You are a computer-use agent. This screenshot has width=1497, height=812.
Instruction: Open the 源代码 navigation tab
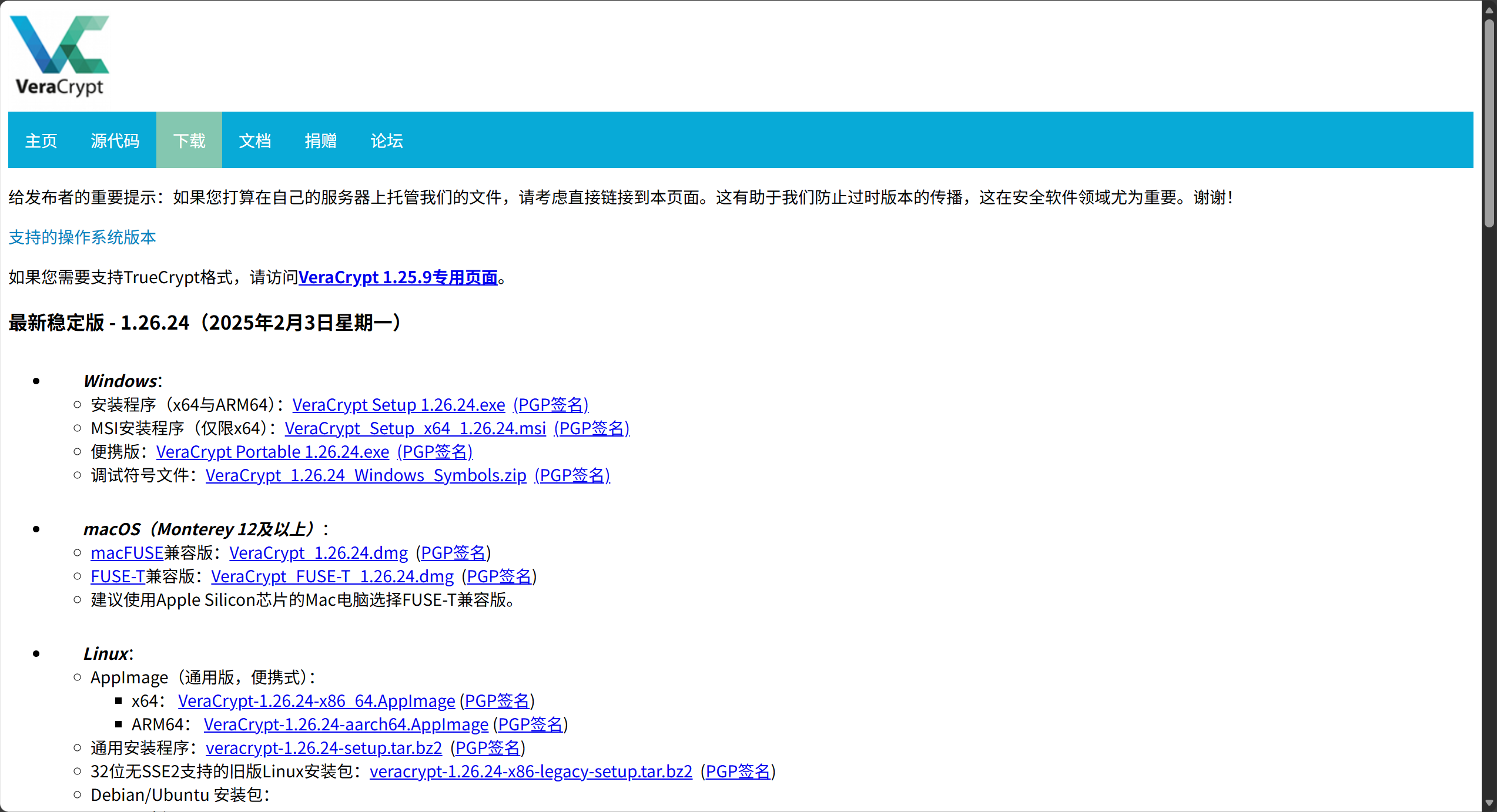(115, 140)
